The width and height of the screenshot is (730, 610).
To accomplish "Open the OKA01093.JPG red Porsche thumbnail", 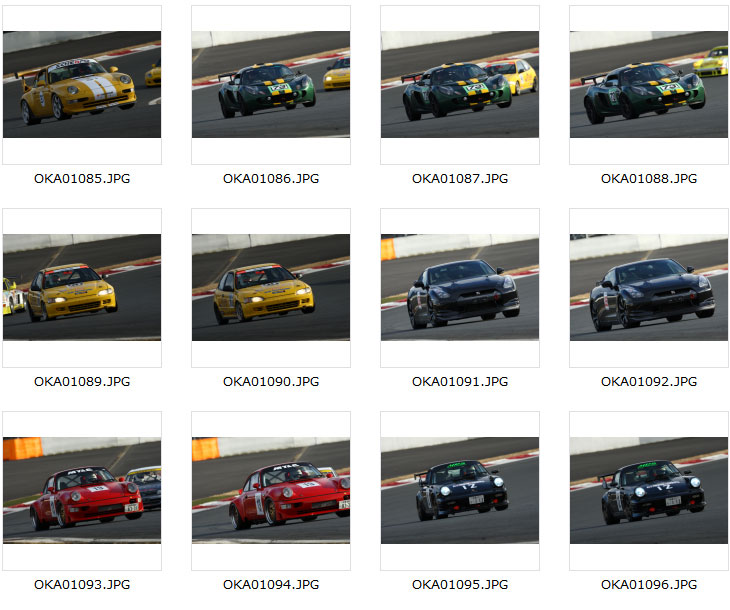I will pos(82,490).
